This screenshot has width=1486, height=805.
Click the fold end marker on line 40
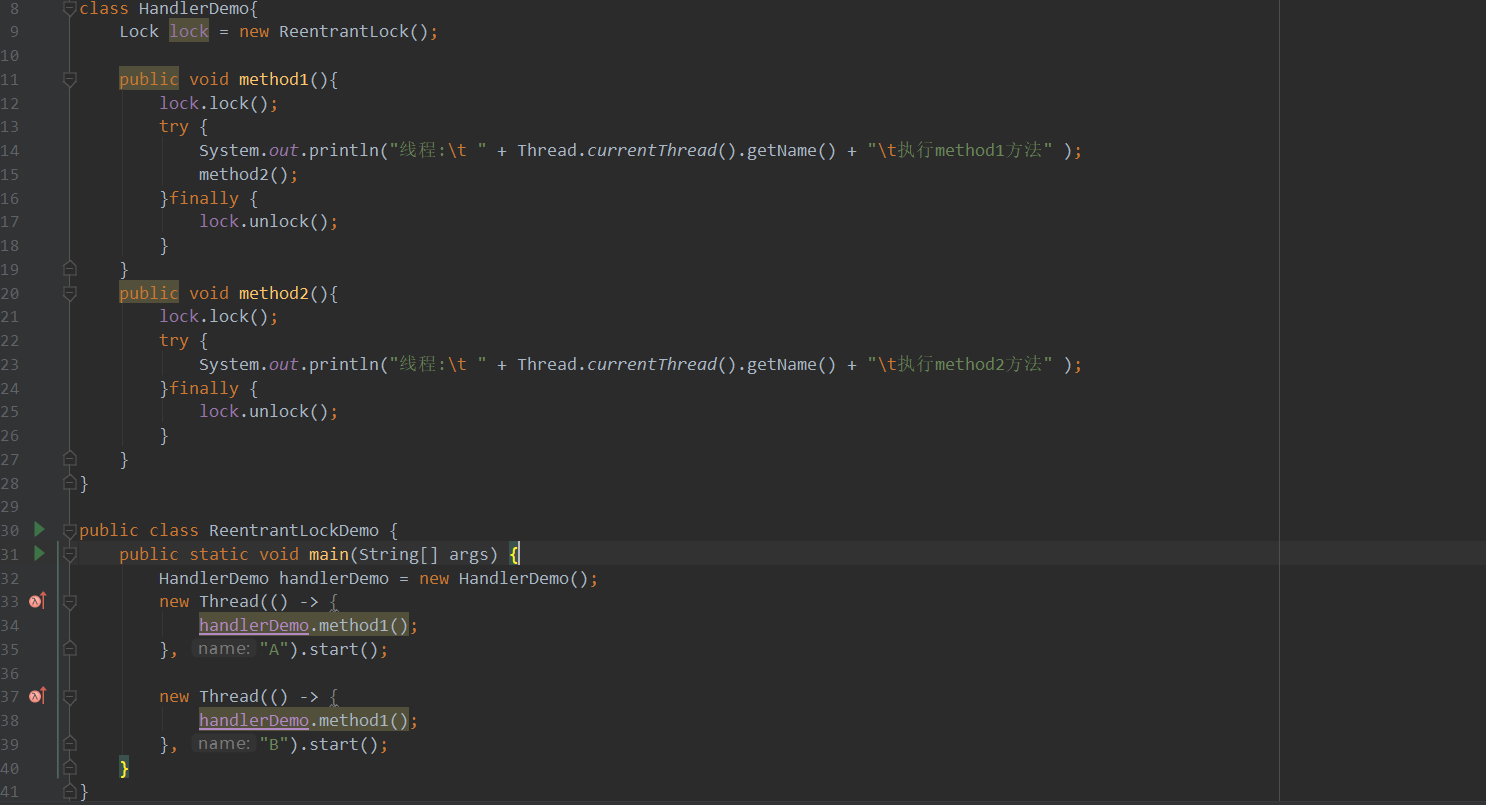69,768
